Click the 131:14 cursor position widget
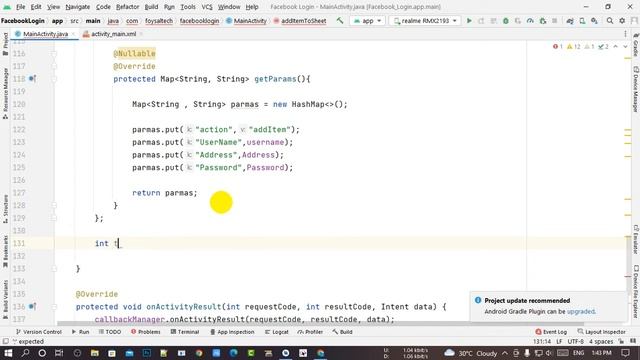 [x=542, y=341]
